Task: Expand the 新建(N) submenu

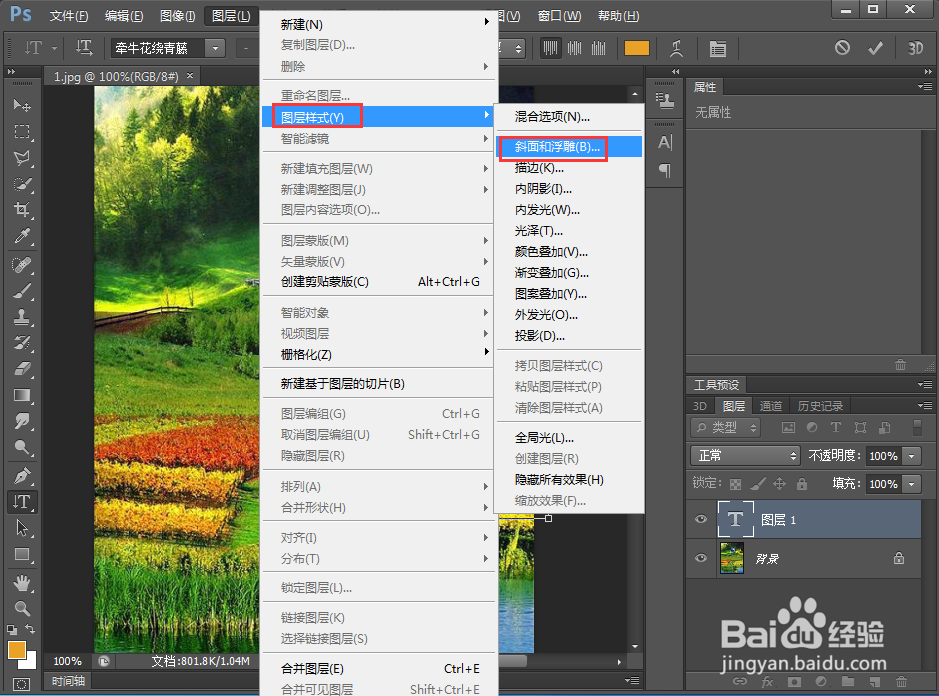Action: click(380, 24)
